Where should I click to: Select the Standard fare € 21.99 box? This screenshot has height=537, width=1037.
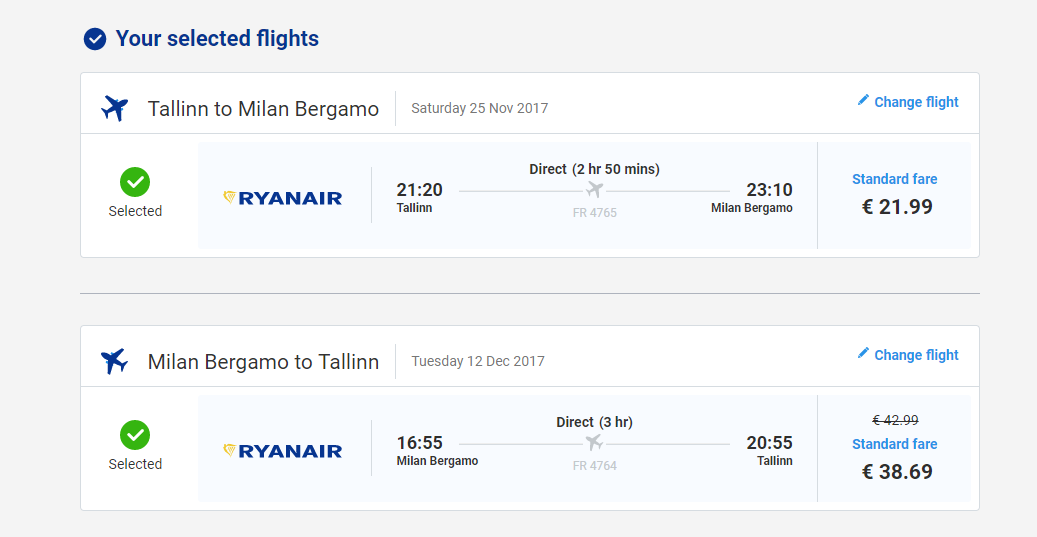tap(894, 195)
